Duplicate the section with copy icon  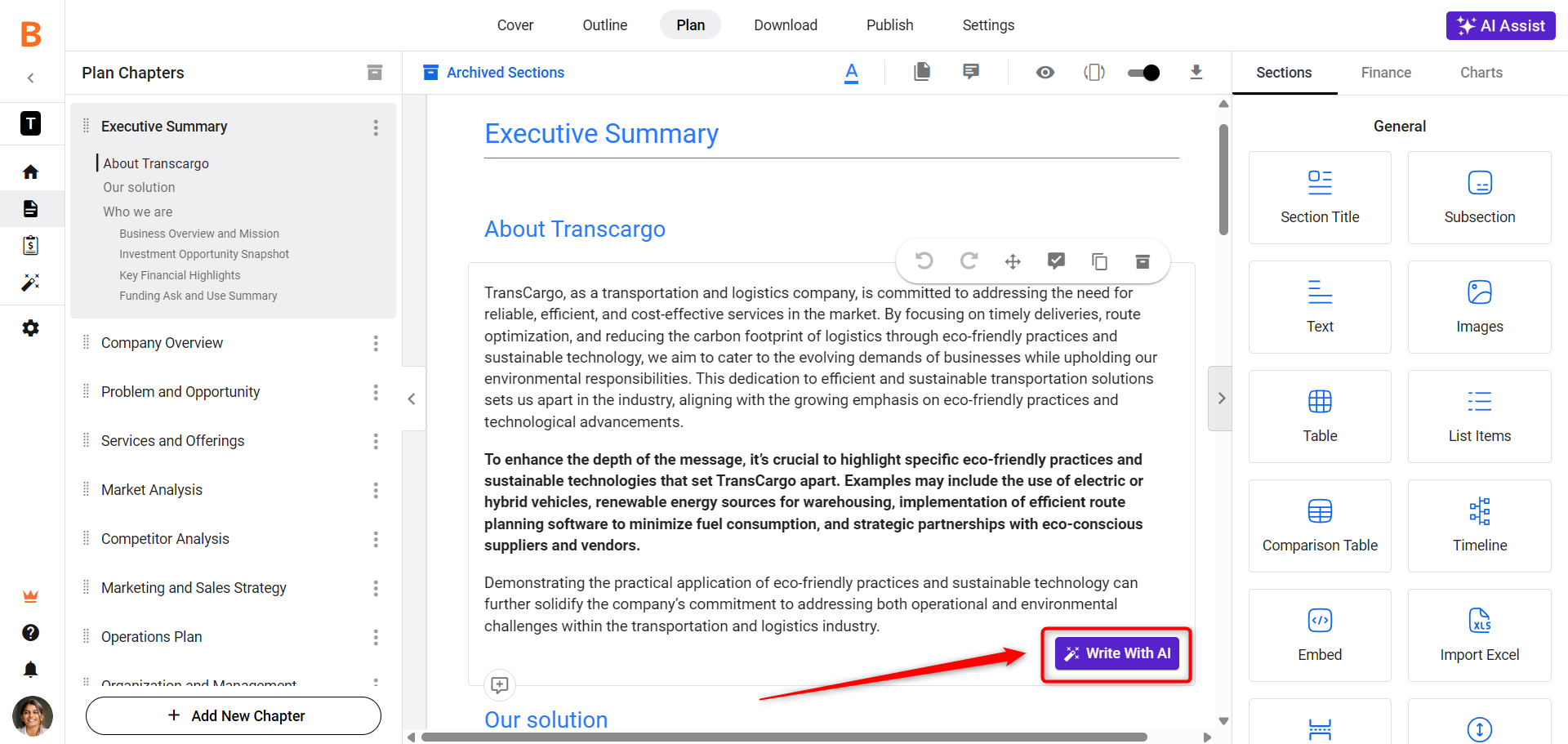[x=1099, y=261]
